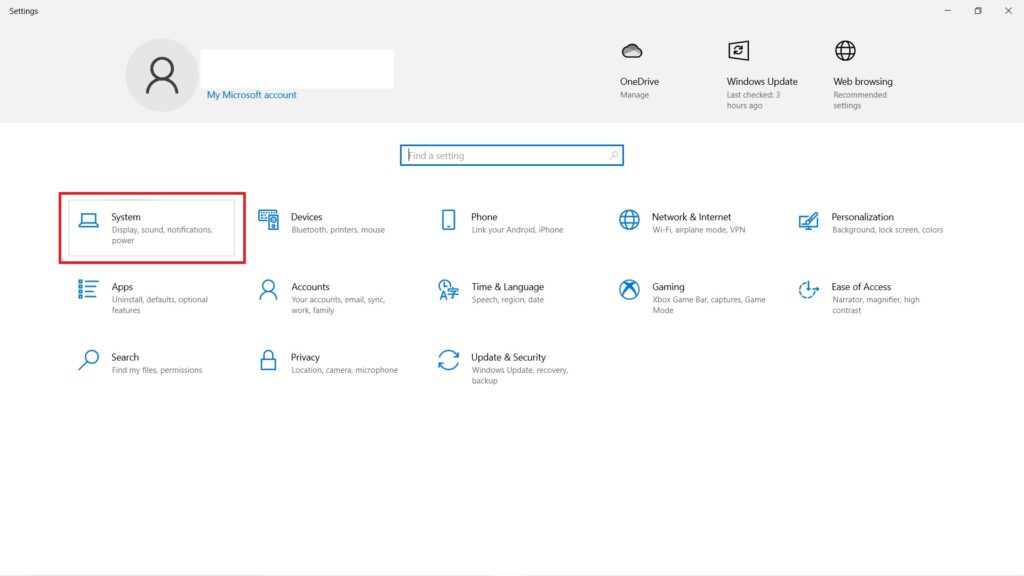Open the Gaming title text
The image size is (1024, 576).
668,287
